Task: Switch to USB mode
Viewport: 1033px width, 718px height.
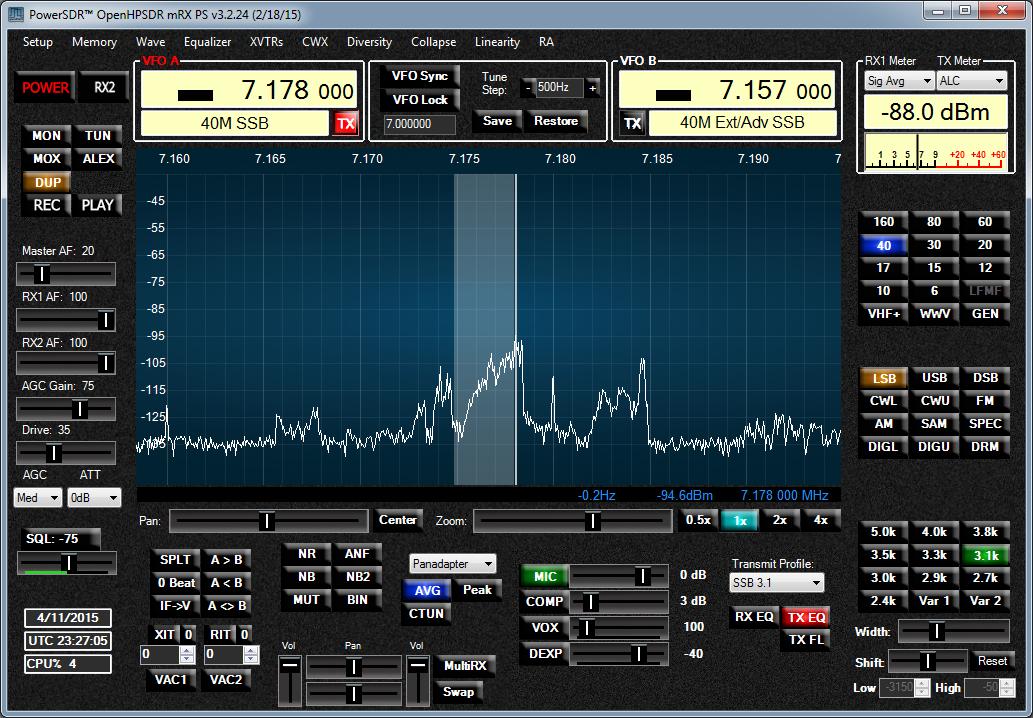Action: 934,378
